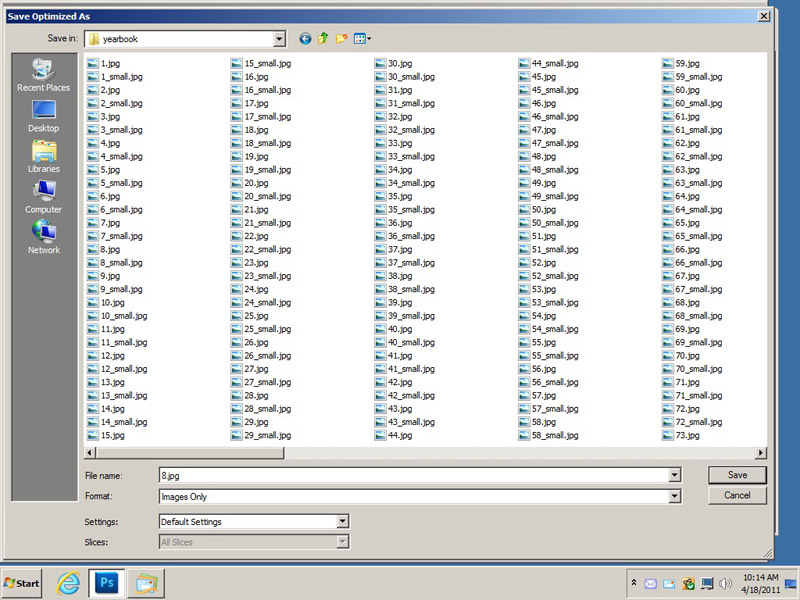This screenshot has width=800, height=600.
Task: Click into the File name field
Action: coord(414,476)
